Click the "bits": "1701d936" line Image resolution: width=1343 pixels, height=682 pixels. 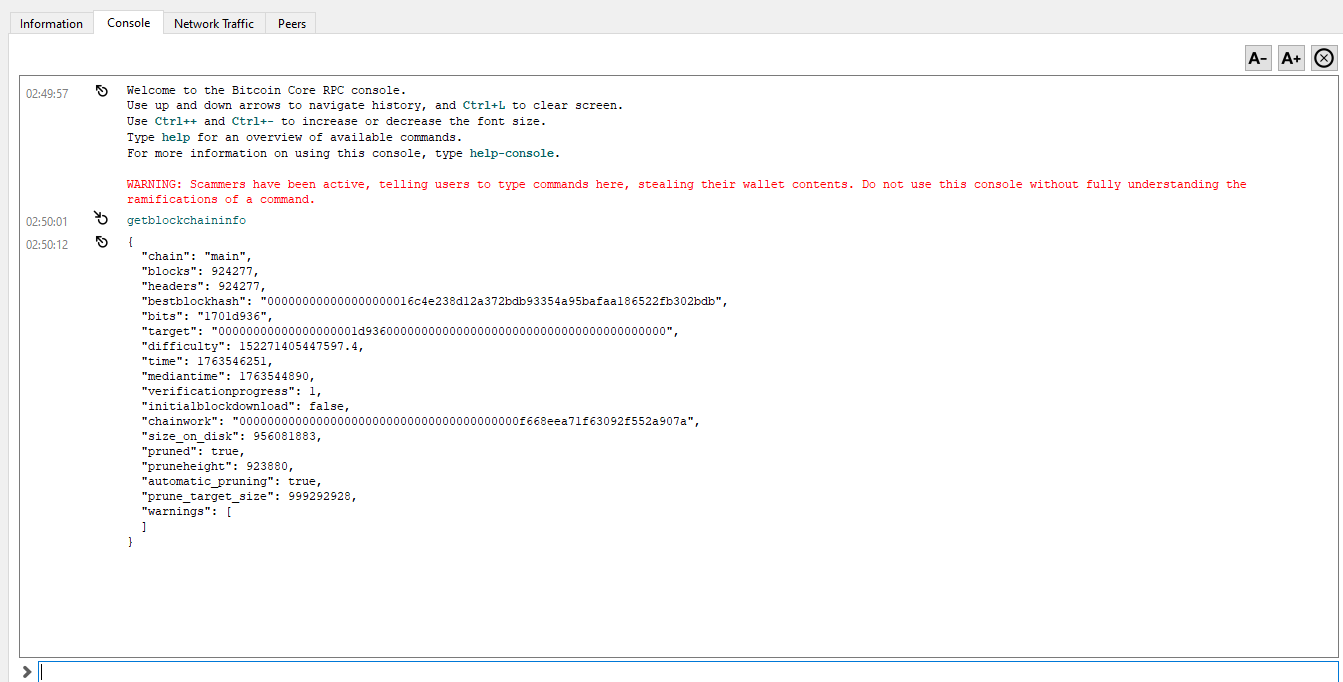pyautogui.click(x=207, y=316)
